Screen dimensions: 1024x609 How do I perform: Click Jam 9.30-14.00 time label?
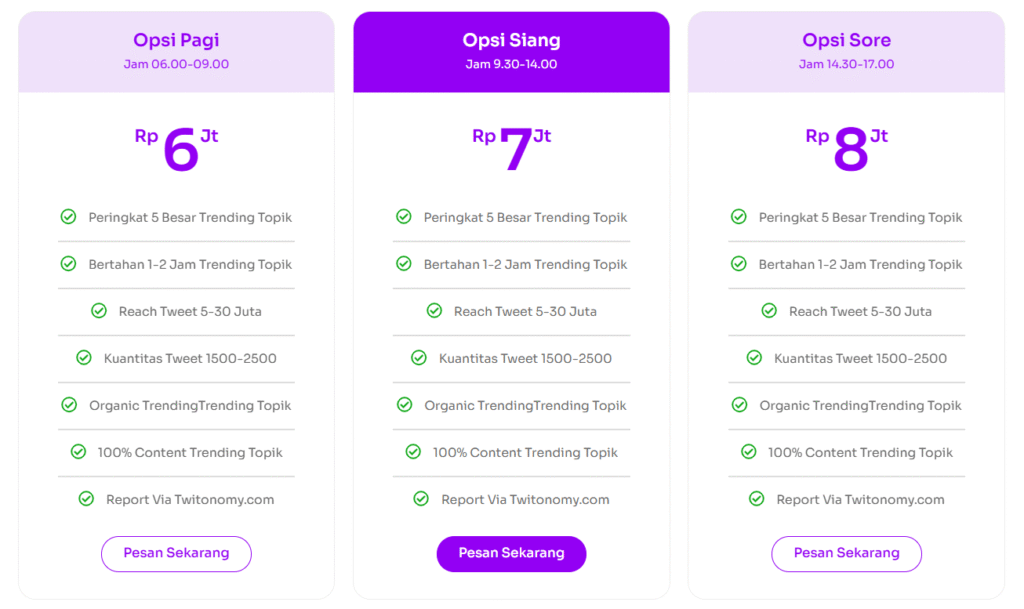511,64
